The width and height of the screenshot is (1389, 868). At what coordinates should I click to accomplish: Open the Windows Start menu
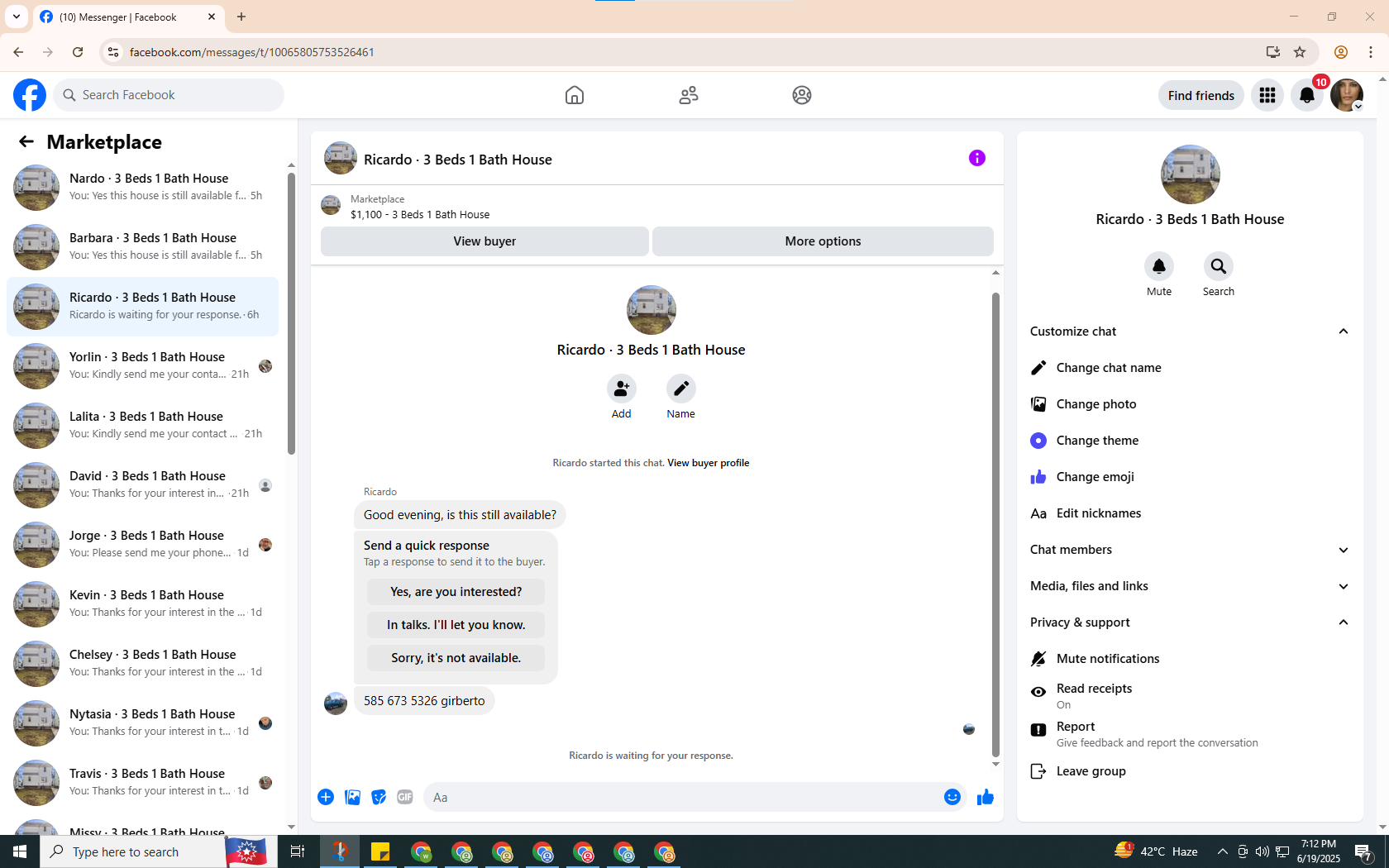(20, 851)
